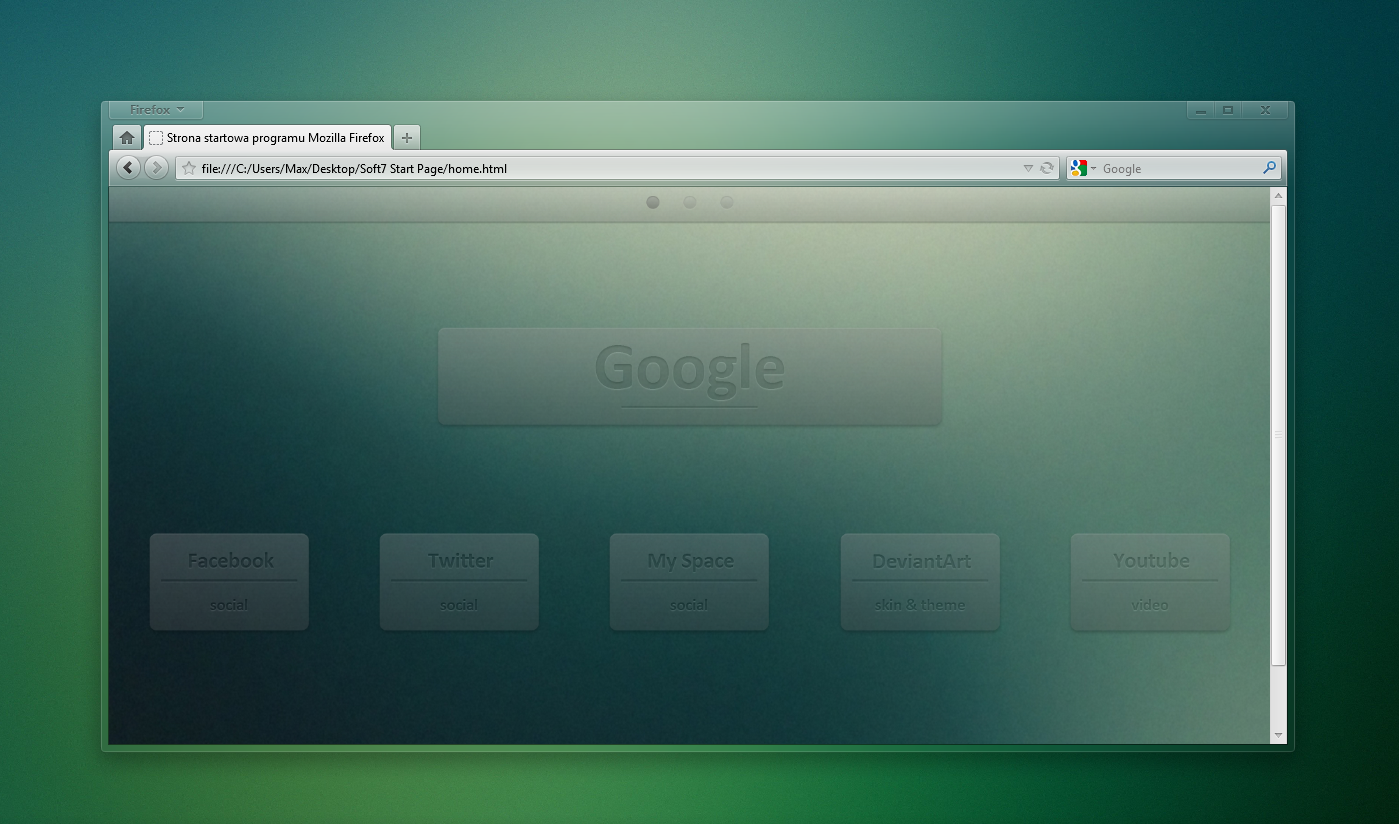This screenshot has height=824, width=1399.
Task: Click the scrollbar up arrow
Action: coord(1278,197)
